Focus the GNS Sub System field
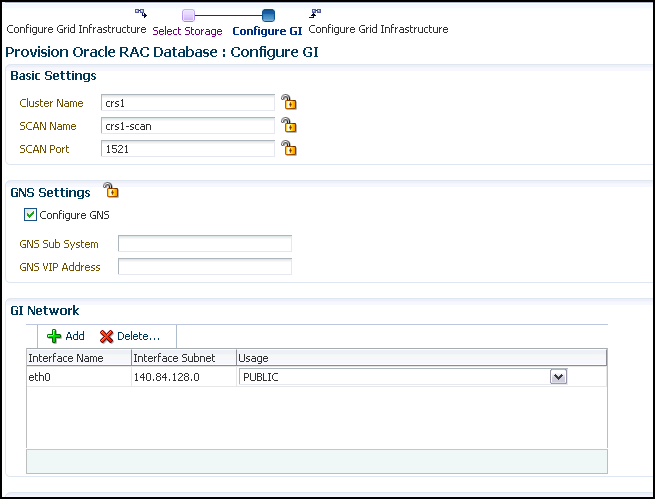Screen dimensions: 655x499 (x=205, y=243)
